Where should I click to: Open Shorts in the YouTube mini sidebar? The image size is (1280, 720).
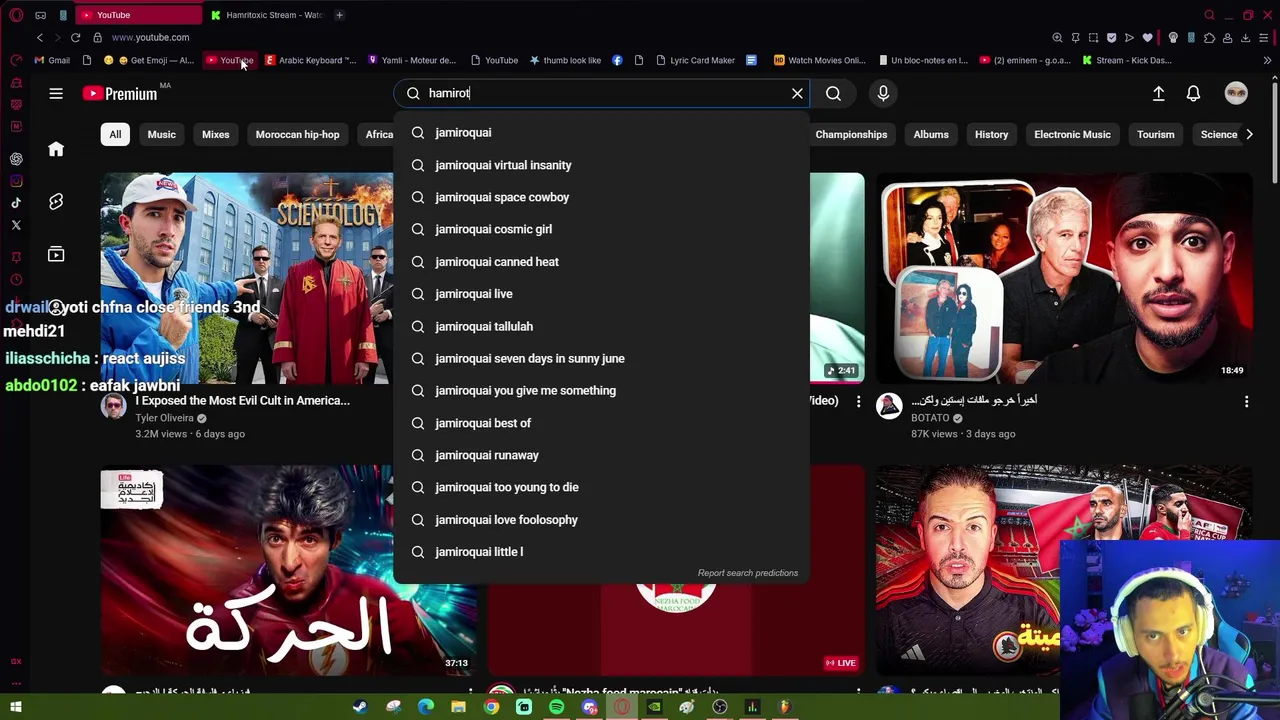pyautogui.click(x=56, y=202)
